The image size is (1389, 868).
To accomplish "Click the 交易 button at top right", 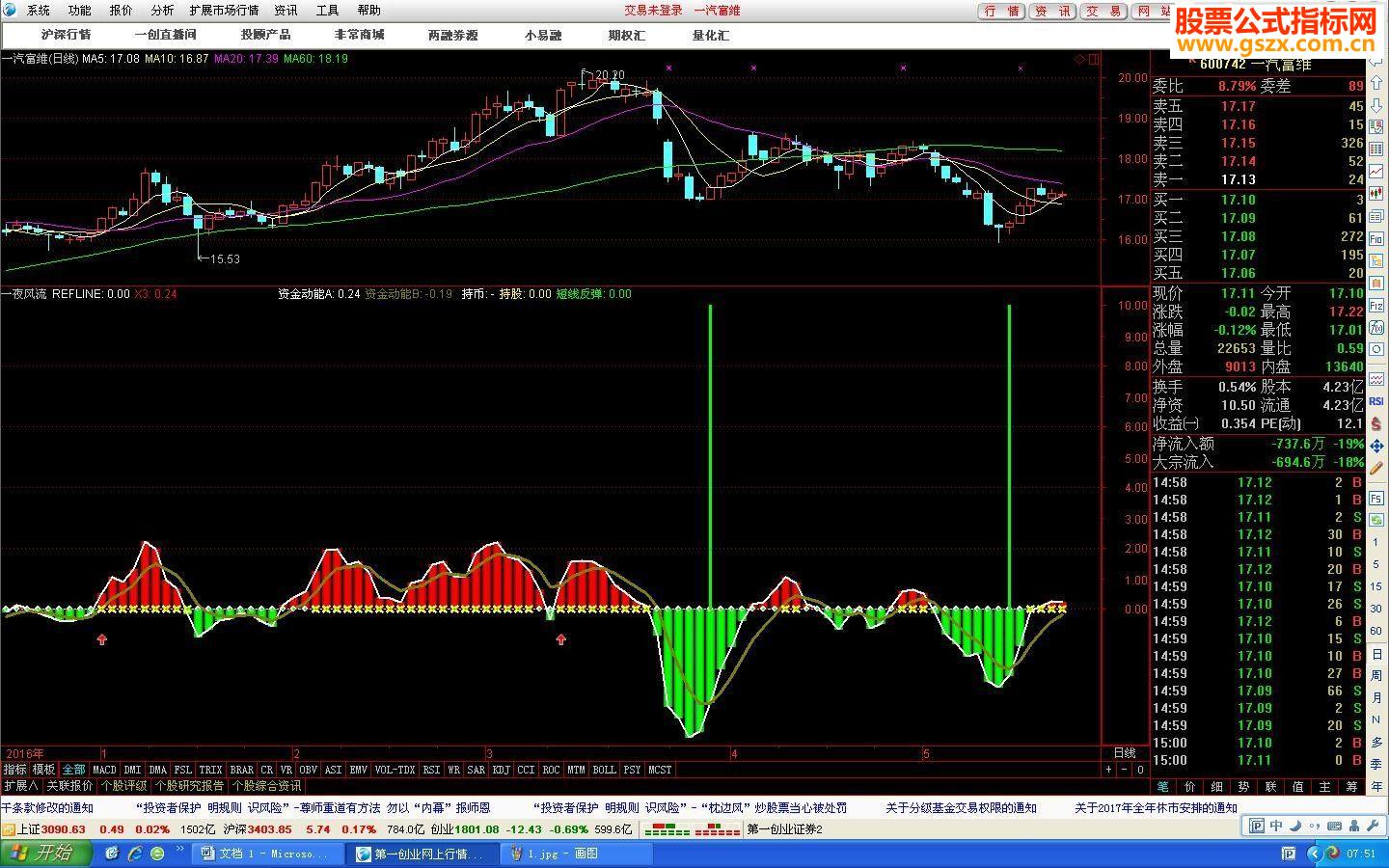I will pyautogui.click(x=1103, y=12).
